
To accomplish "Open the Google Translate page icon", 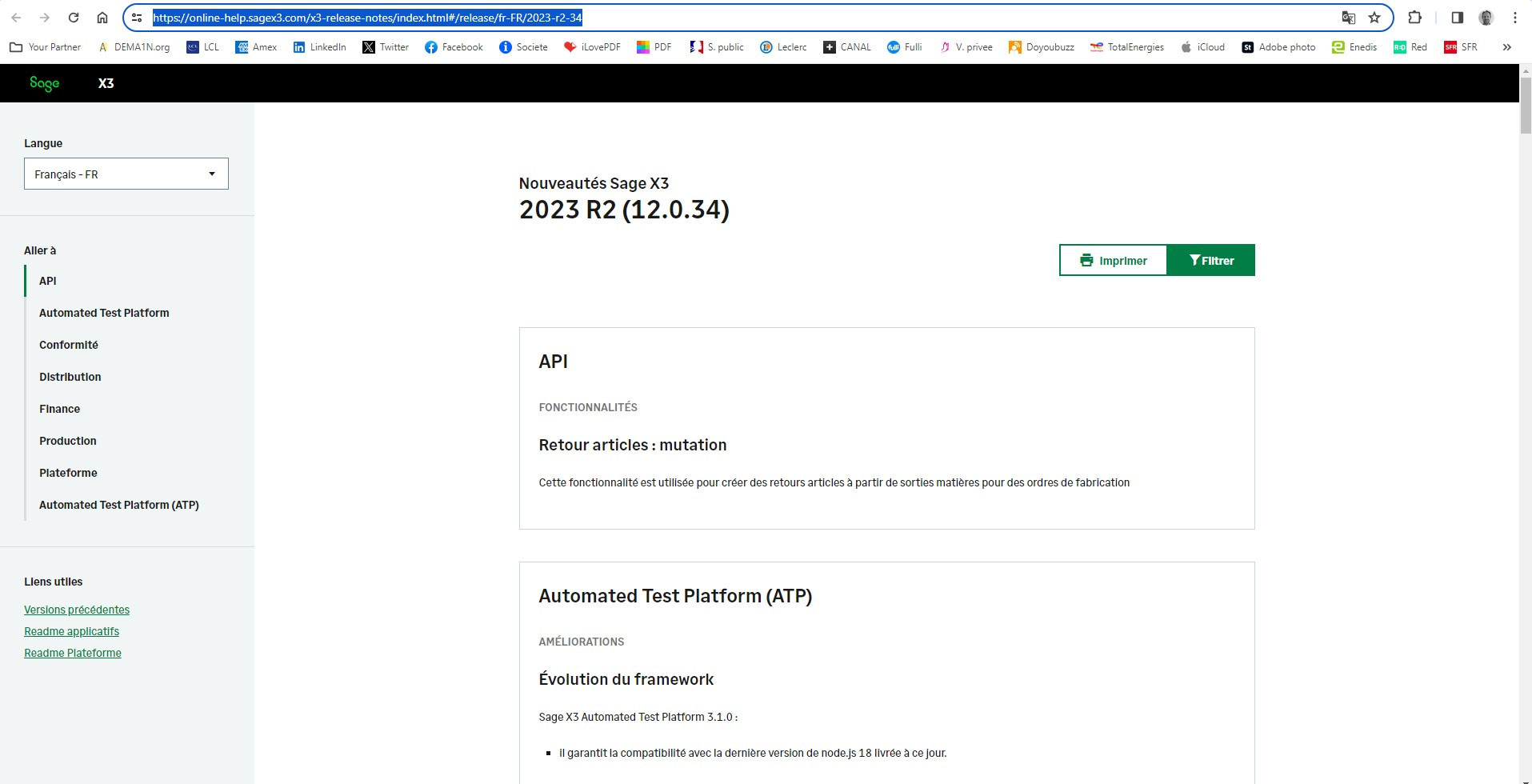I will coord(1348,17).
